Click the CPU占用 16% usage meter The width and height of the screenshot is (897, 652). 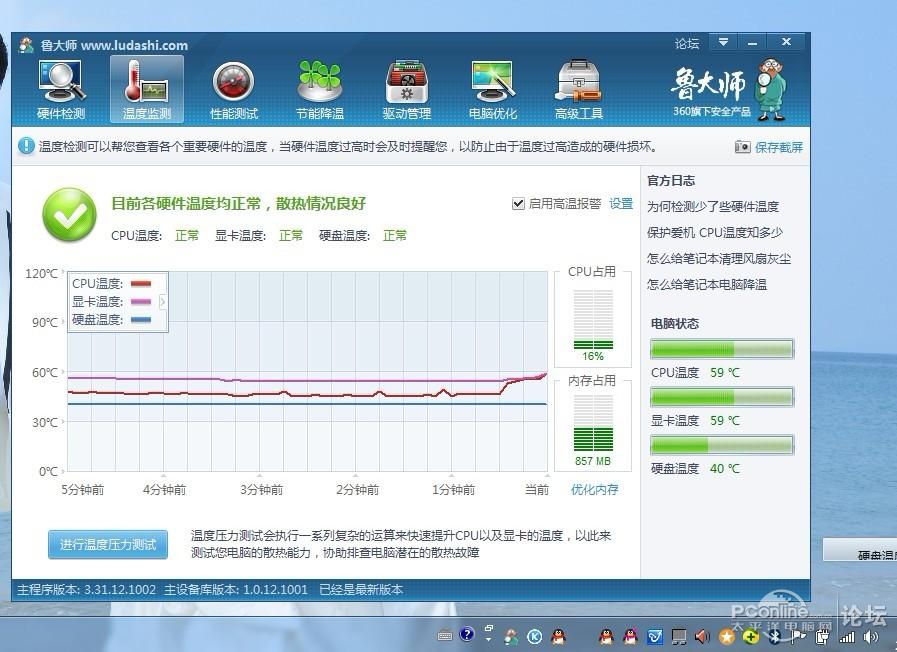click(593, 320)
